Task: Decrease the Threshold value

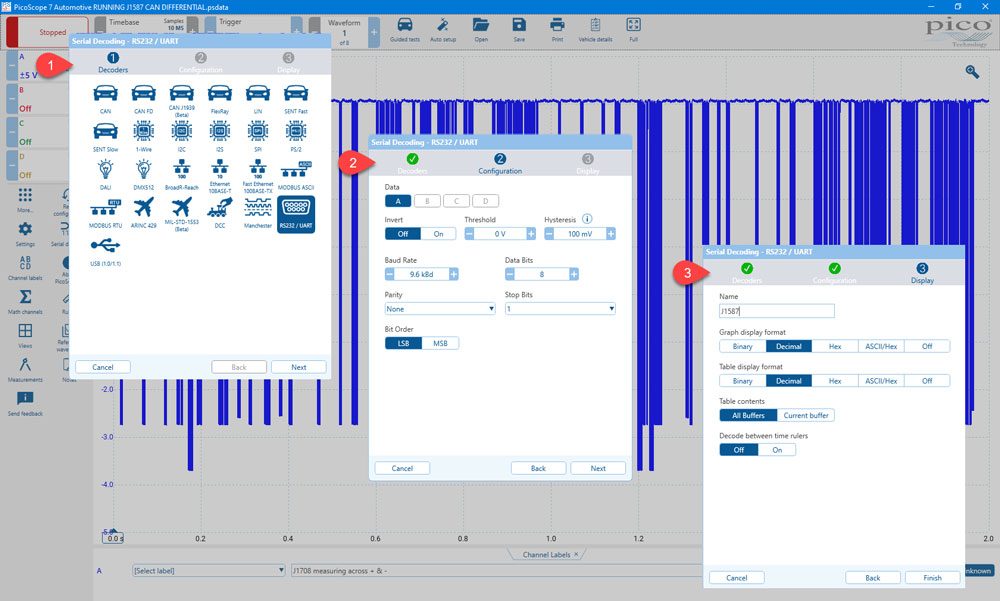Action: 469,234
